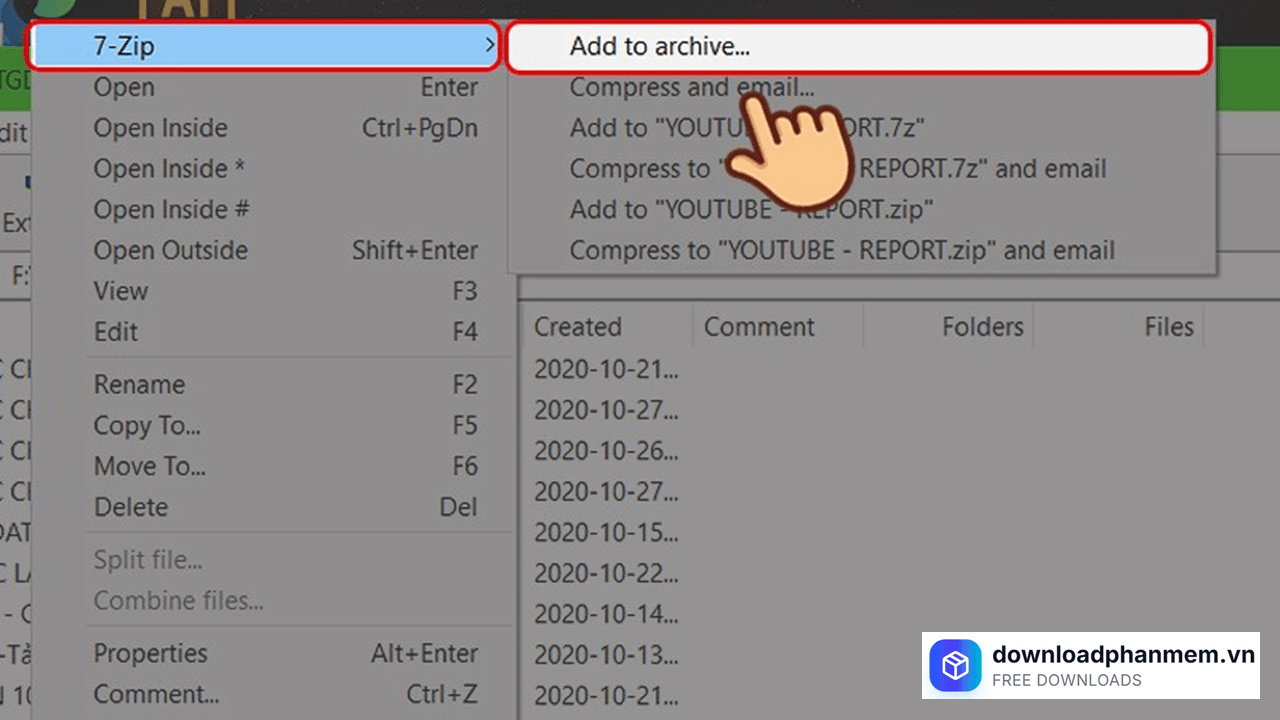Open the Properties dialog
Screen dimensions: 1280x720
click(x=151, y=653)
